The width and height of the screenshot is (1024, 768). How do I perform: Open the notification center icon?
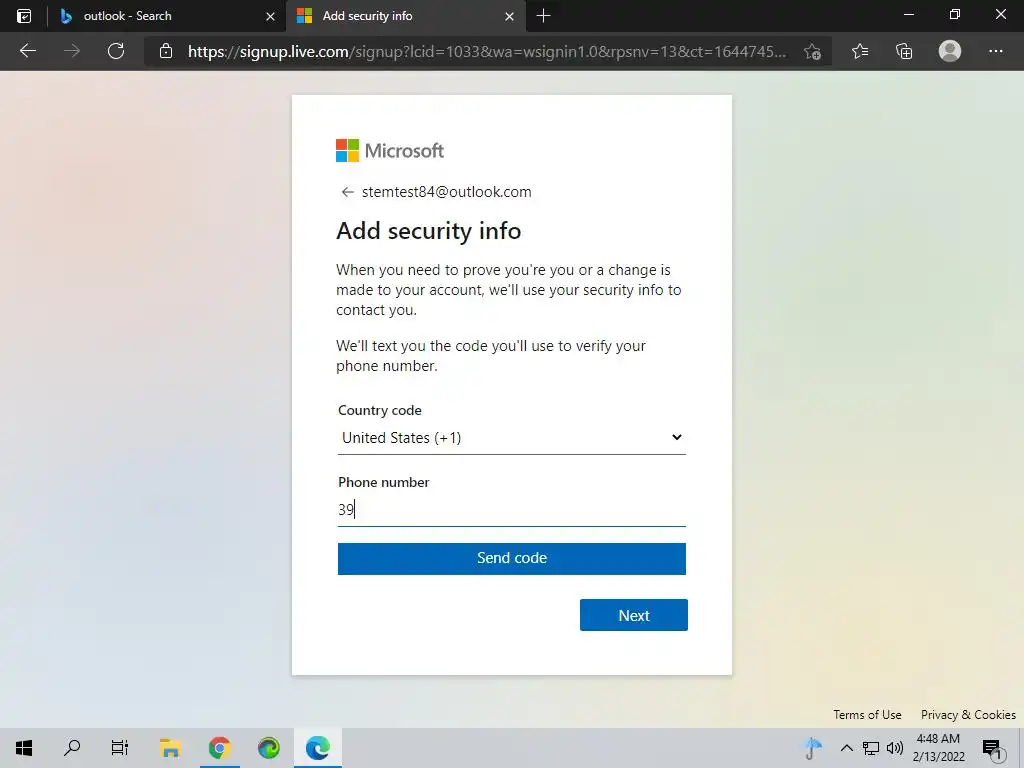992,748
